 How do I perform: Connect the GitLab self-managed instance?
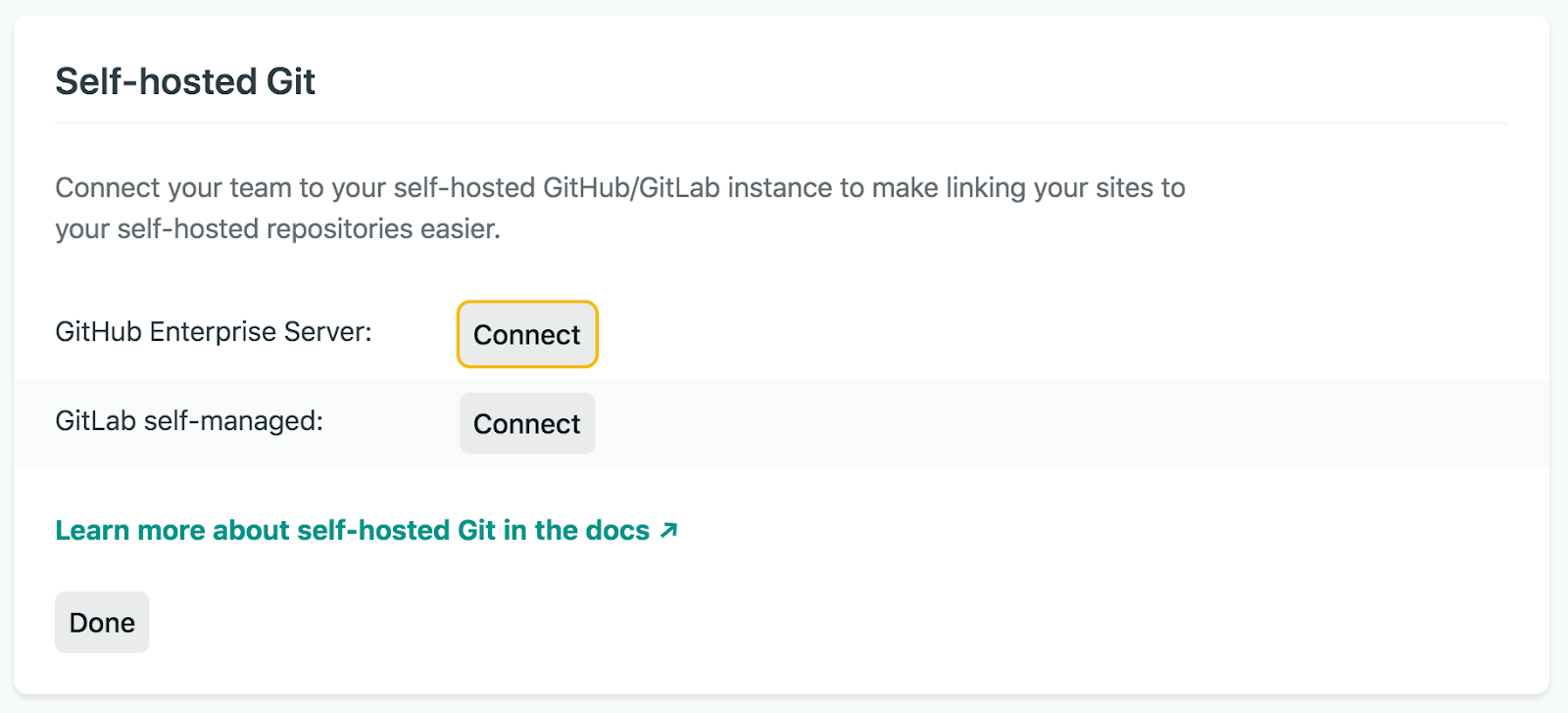coord(527,423)
